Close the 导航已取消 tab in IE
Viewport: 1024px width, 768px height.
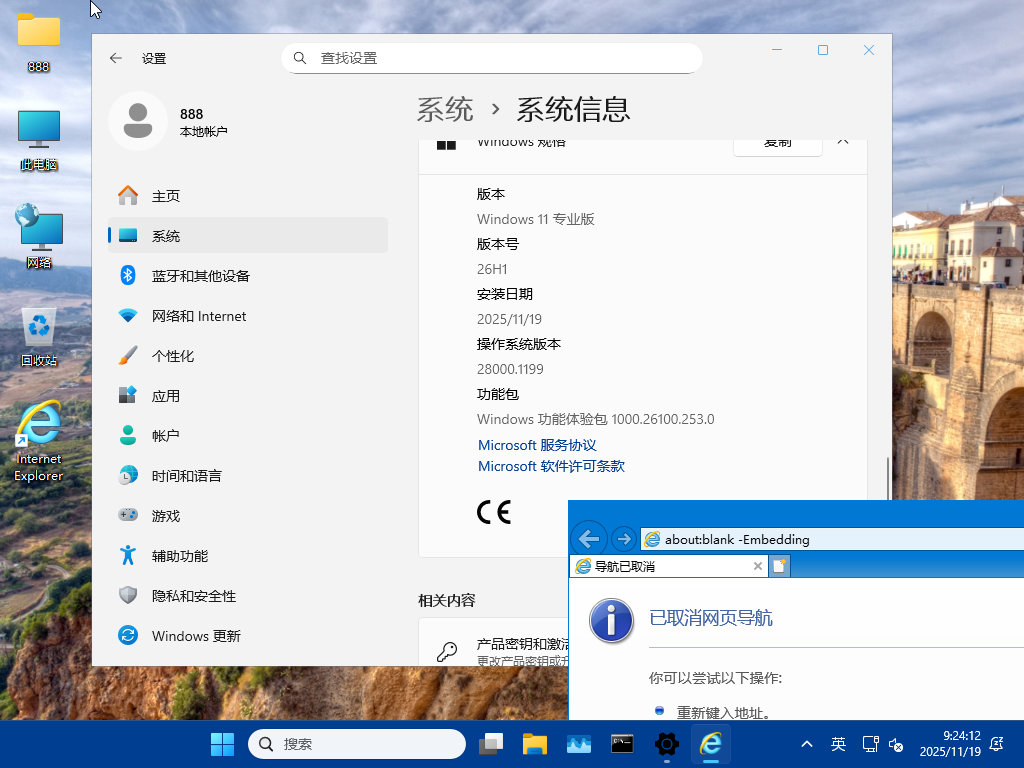[x=758, y=566]
